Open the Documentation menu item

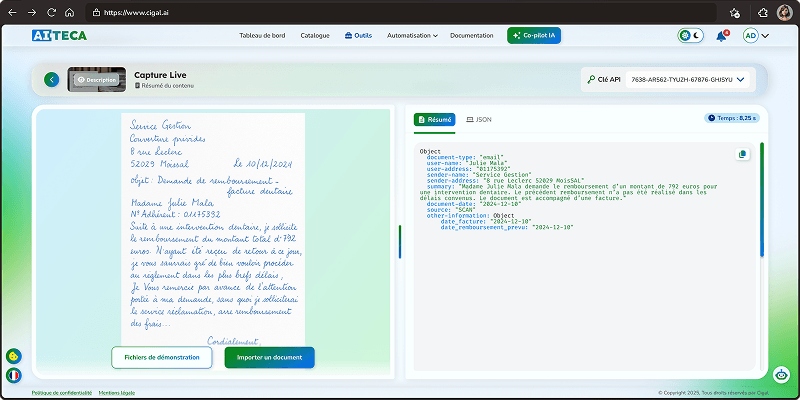(x=471, y=36)
